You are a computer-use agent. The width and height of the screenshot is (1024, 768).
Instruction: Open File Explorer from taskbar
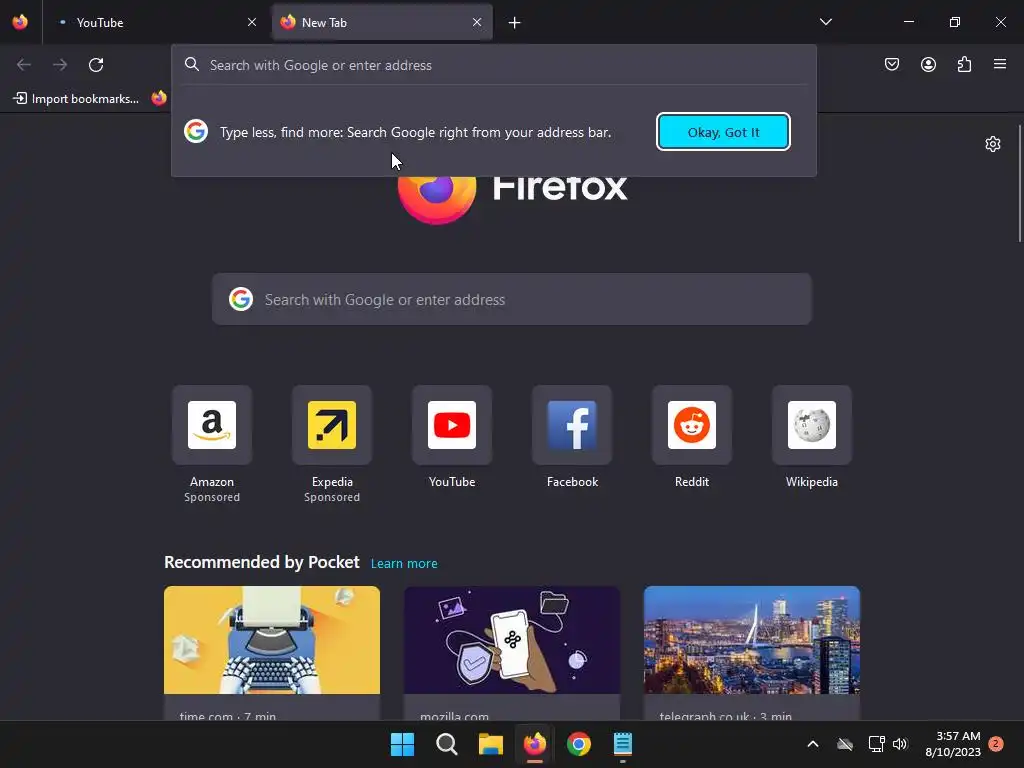pos(490,744)
